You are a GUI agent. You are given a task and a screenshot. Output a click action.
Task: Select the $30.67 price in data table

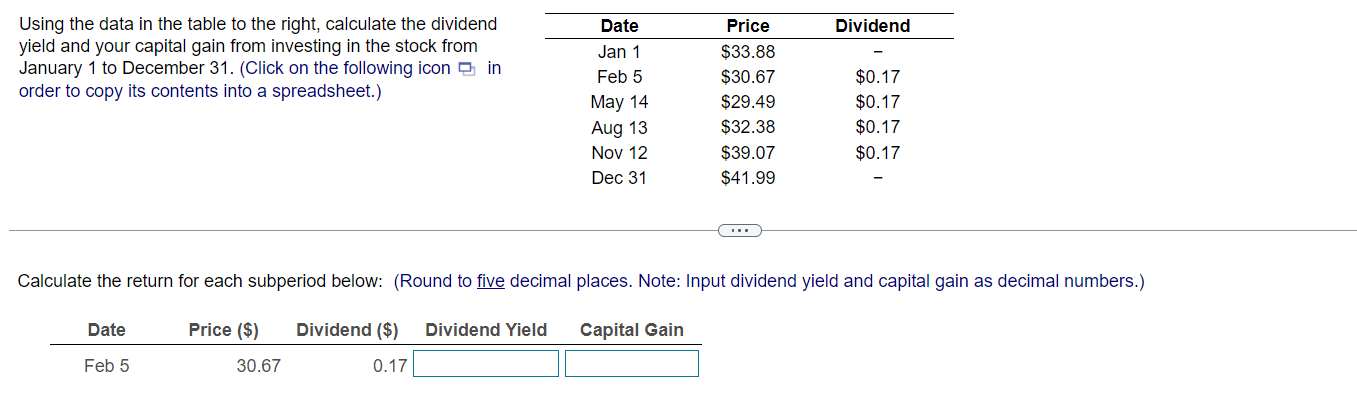pos(748,77)
